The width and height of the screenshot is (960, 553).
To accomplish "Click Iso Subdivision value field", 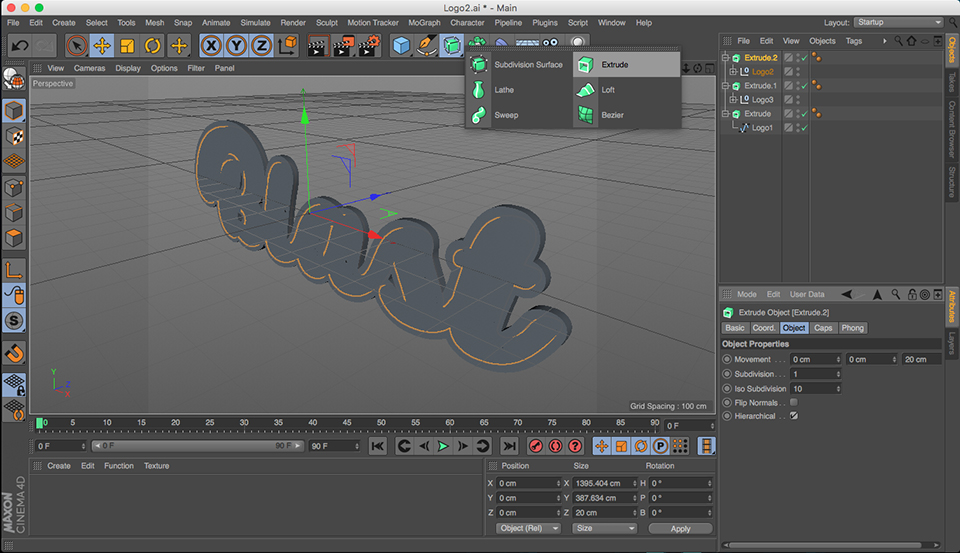I will tap(815, 389).
